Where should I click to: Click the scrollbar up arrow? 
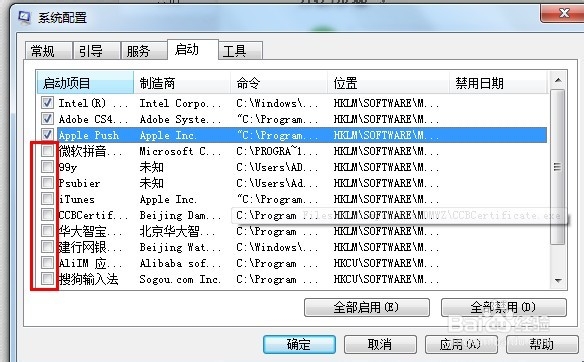pos(558,80)
